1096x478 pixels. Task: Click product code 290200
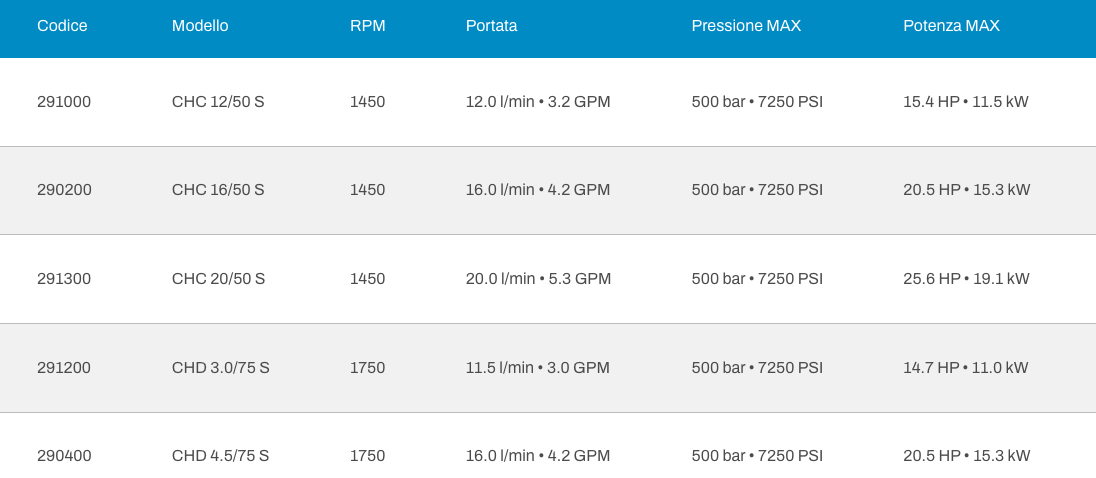coord(64,190)
